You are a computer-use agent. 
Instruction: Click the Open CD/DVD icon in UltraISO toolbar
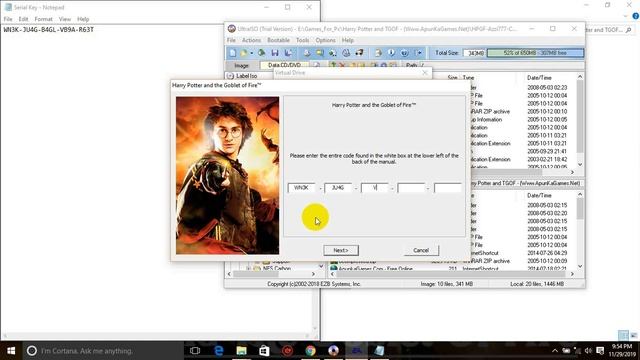pyautogui.click(x=262, y=53)
